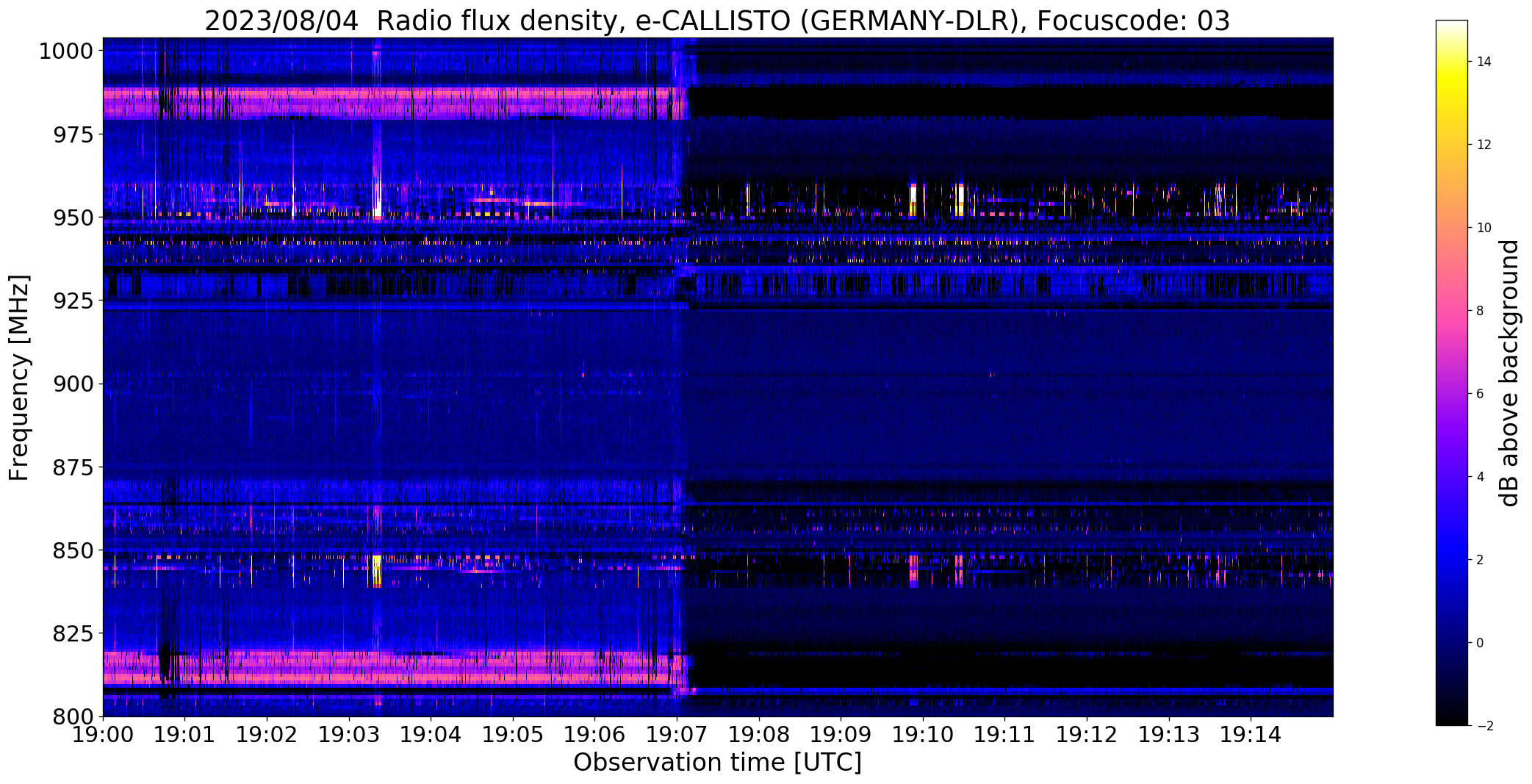Click the 19:03 time tick label

tap(349, 735)
